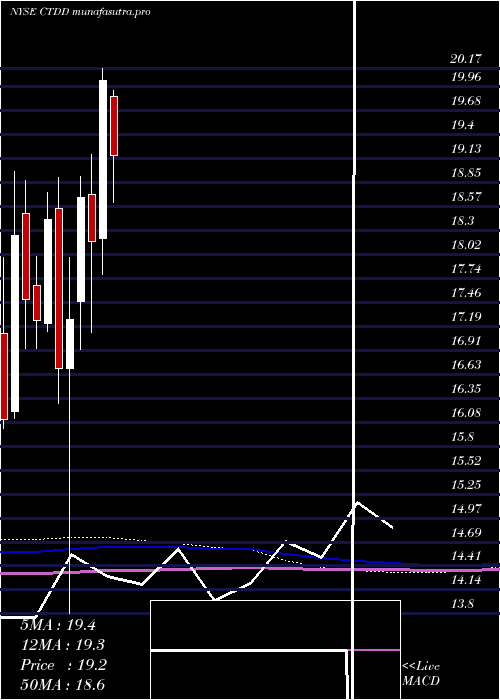Click the 16.08 price axis label
500x700 pixels.
(x=466, y=413)
